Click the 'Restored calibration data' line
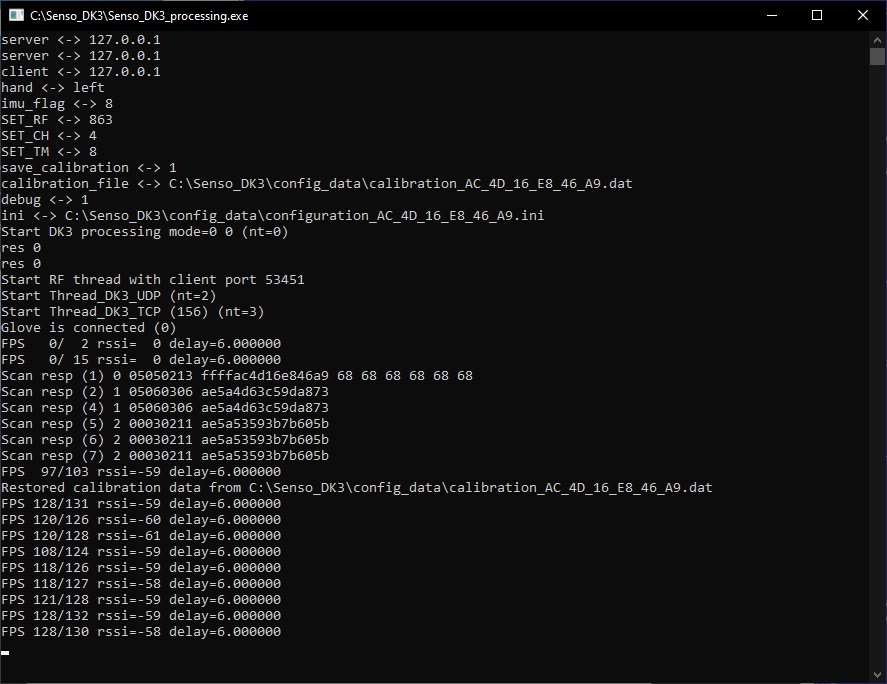 point(356,488)
